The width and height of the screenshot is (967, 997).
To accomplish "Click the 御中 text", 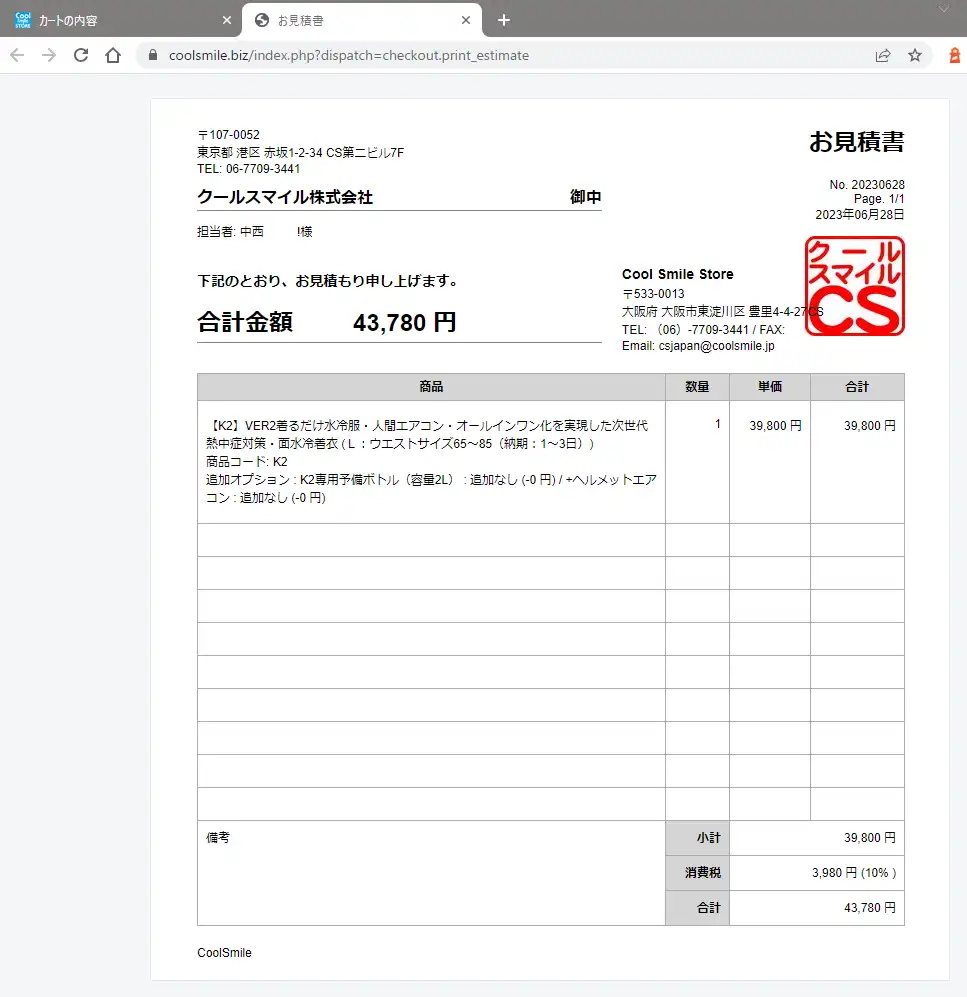I will 586,196.
